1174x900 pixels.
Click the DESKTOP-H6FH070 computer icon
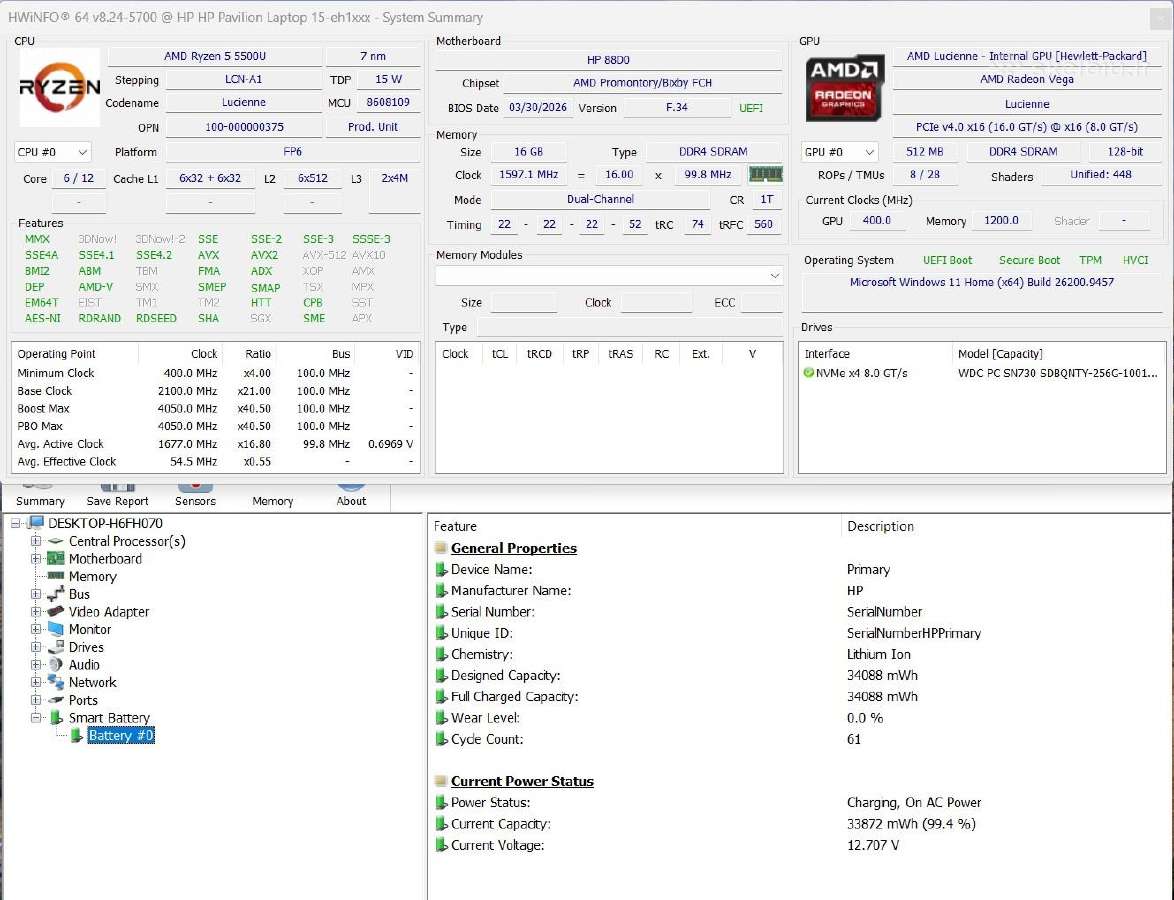pyautogui.click(x=35, y=523)
